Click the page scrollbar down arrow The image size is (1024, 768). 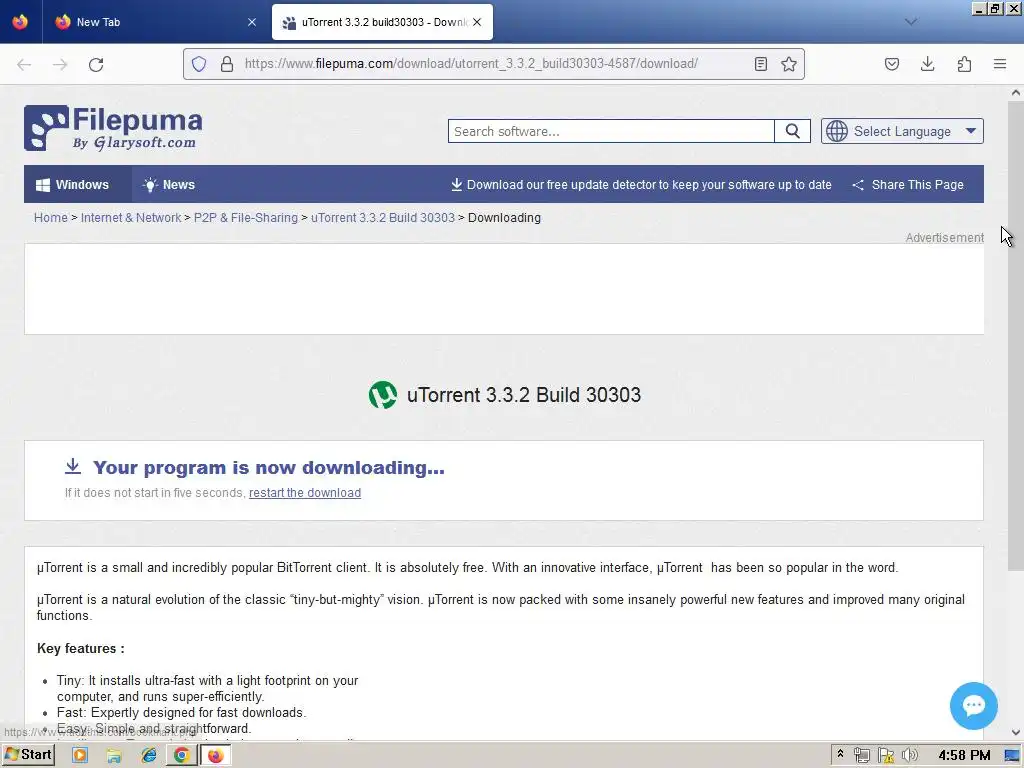coord(1016,733)
